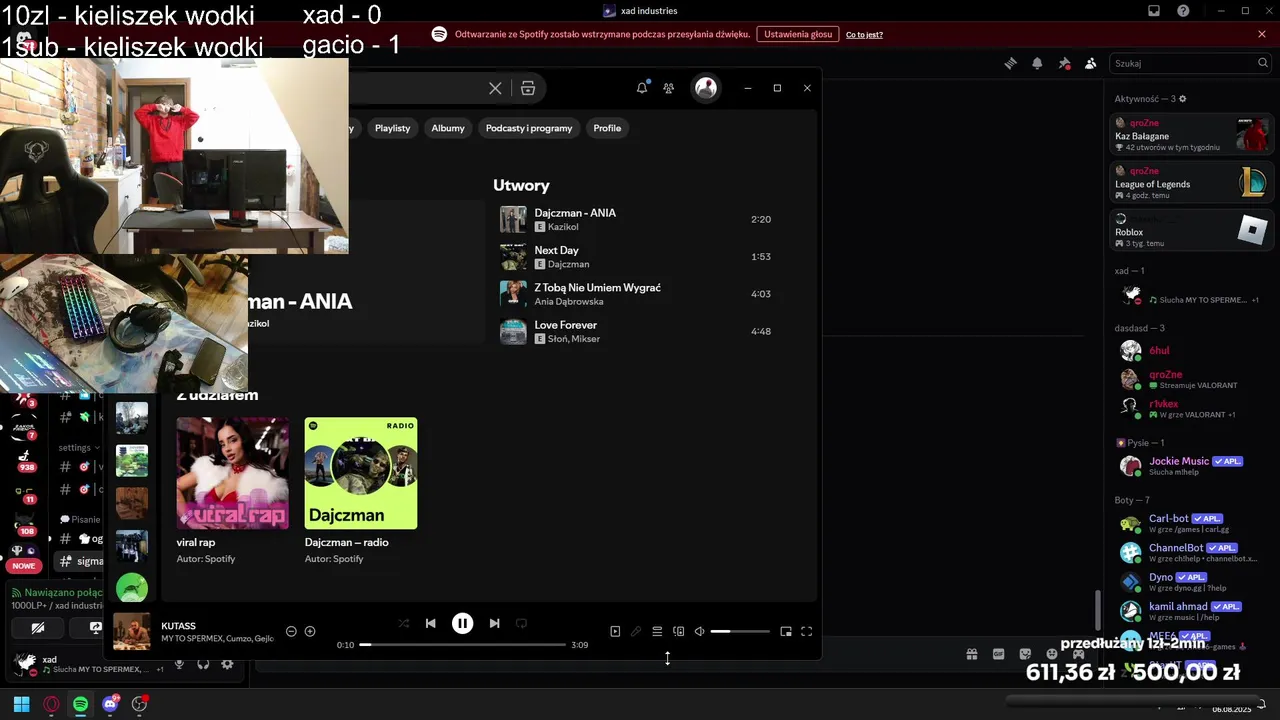
Task: Open the Kaz Bałagane activity card
Action: pos(1192,135)
